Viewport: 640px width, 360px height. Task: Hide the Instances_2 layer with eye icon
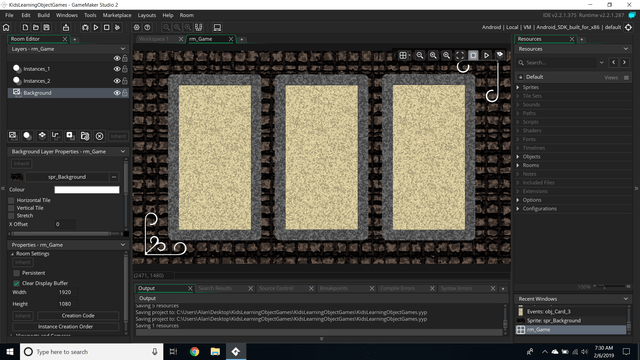click(x=117, y=81)
